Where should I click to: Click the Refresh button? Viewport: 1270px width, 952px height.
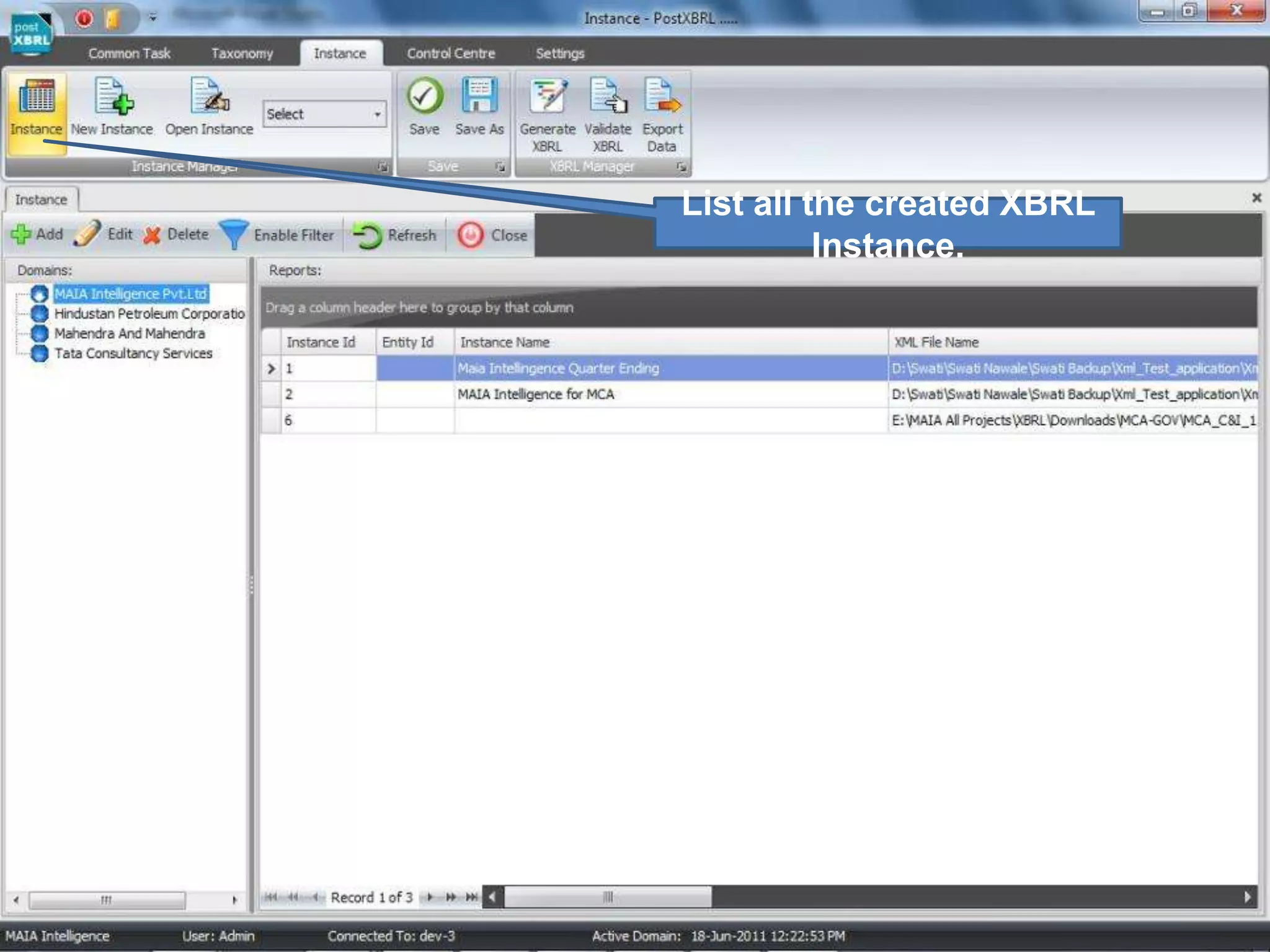394,236
